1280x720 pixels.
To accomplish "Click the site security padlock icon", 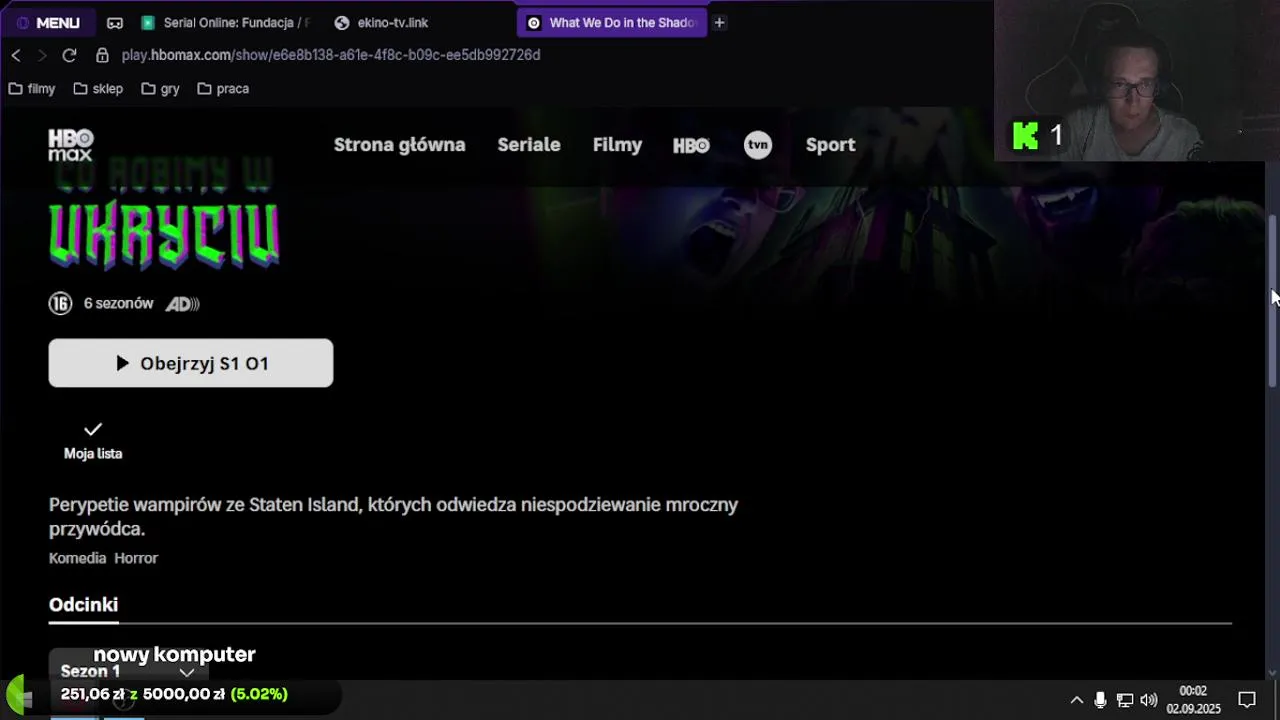I will point(102,55).
